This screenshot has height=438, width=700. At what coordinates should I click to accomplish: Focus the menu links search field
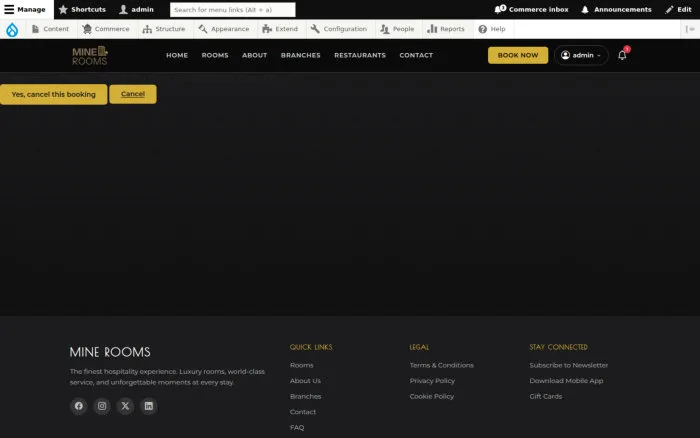click(x=233, y=9)
